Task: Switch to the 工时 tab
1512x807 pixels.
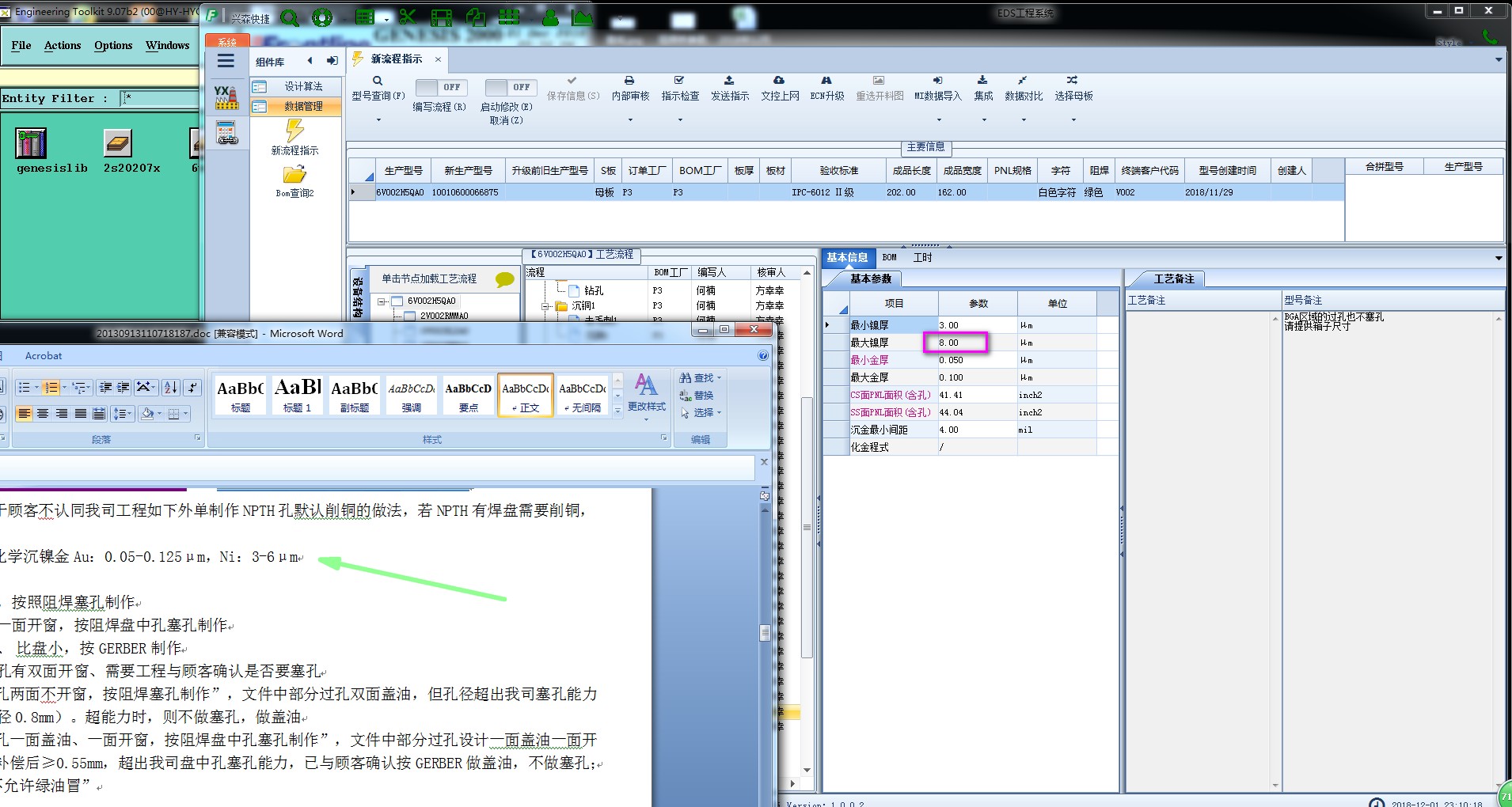Action: click(922, 257)
